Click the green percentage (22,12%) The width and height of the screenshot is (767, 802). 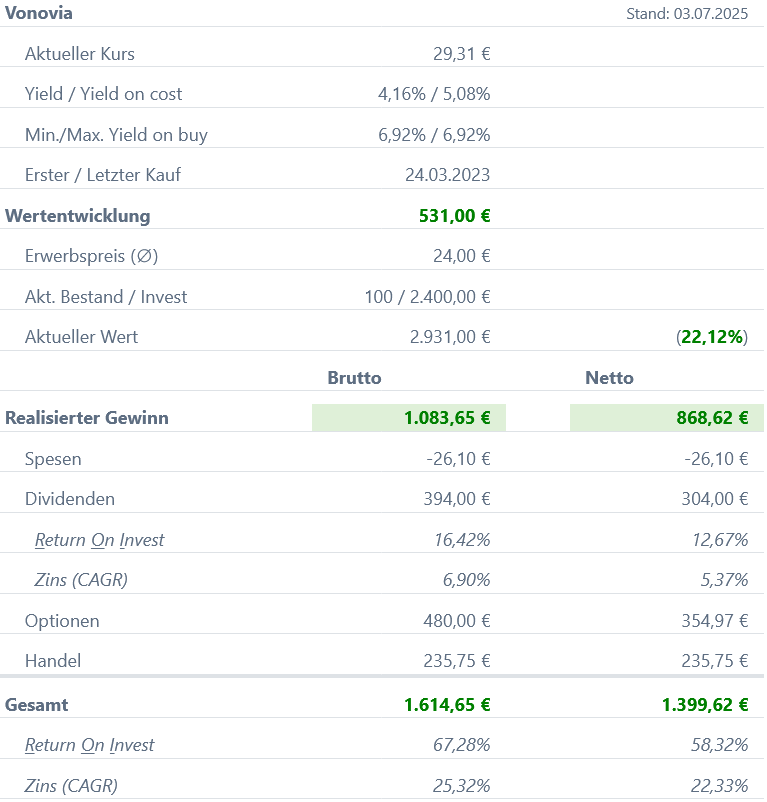712,337
